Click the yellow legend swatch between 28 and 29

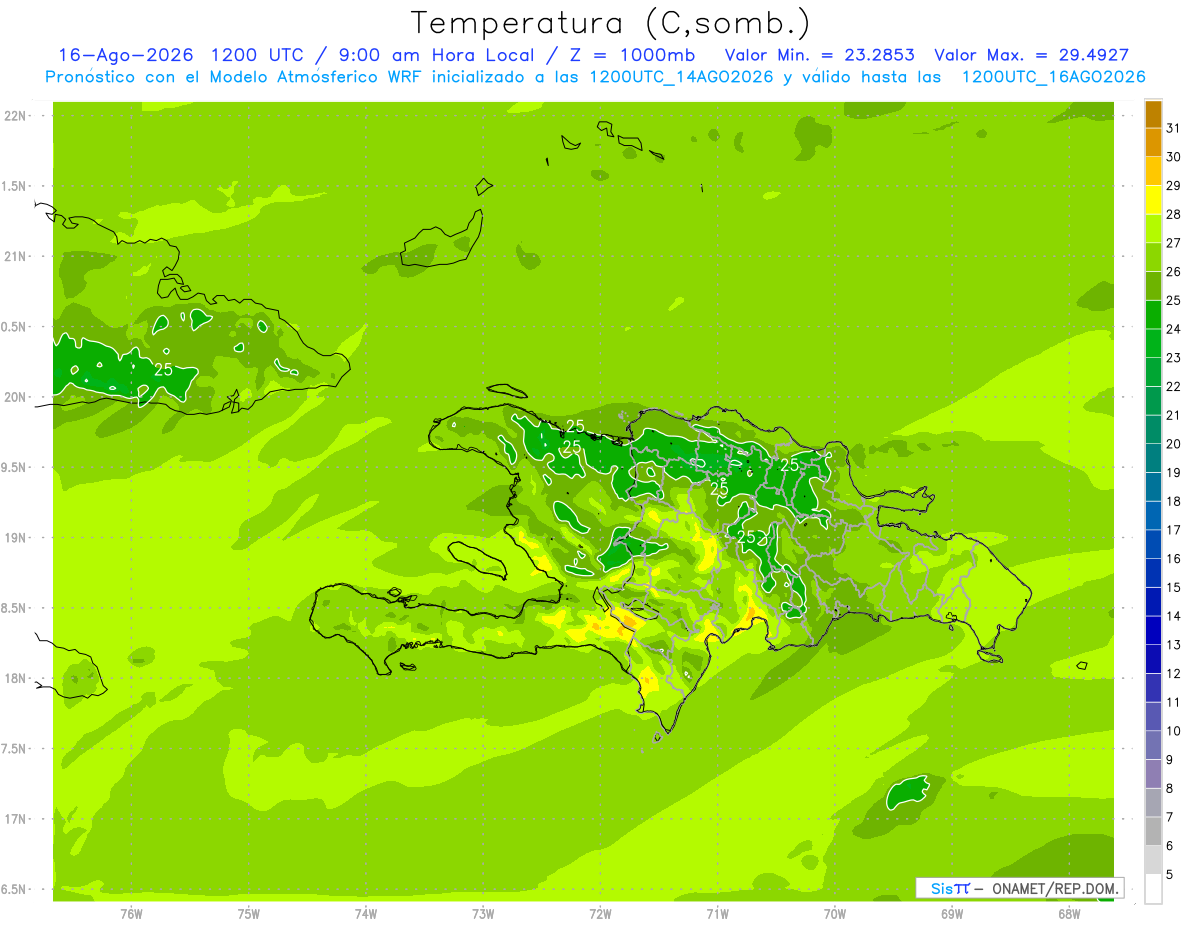(x=1153, y=200)
